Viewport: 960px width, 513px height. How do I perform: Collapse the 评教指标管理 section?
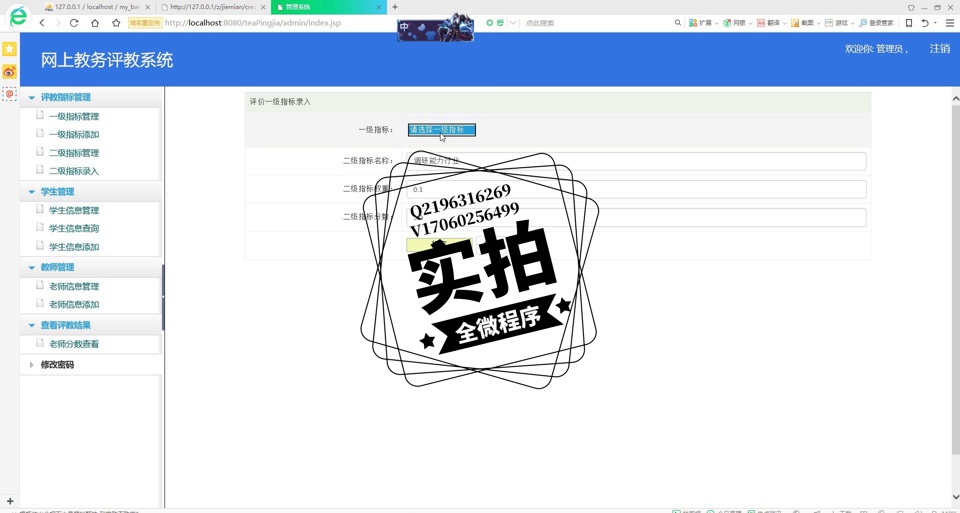pyautogui.click(x=65, y=98)
